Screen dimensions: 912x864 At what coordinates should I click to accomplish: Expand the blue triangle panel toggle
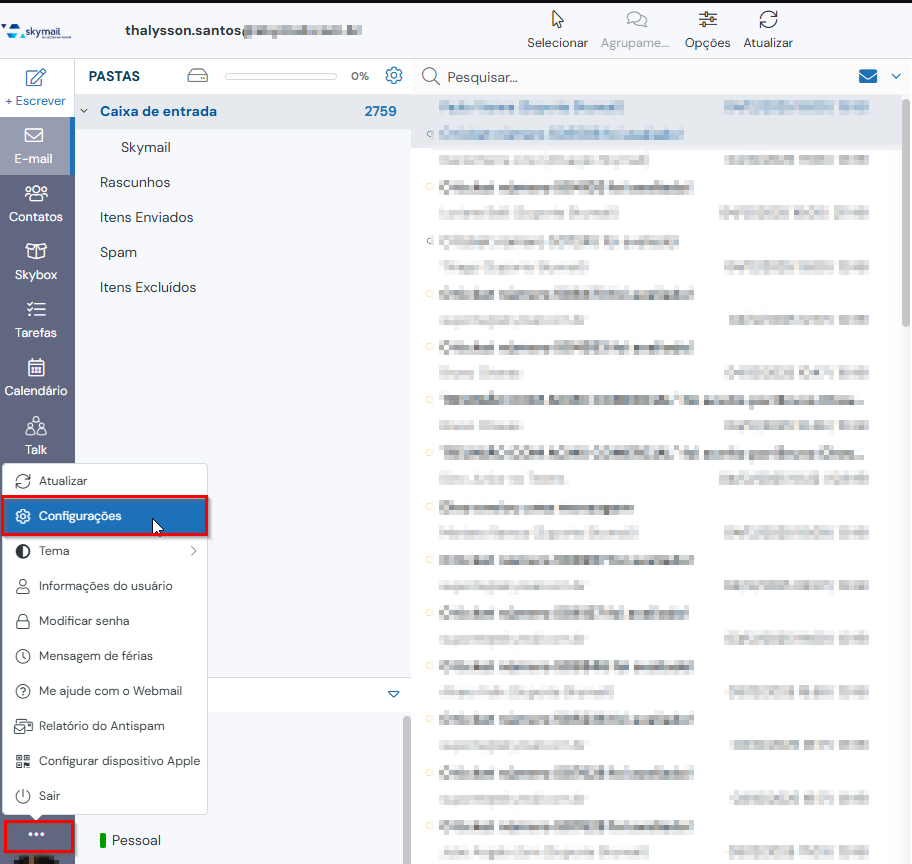[393, 694]
